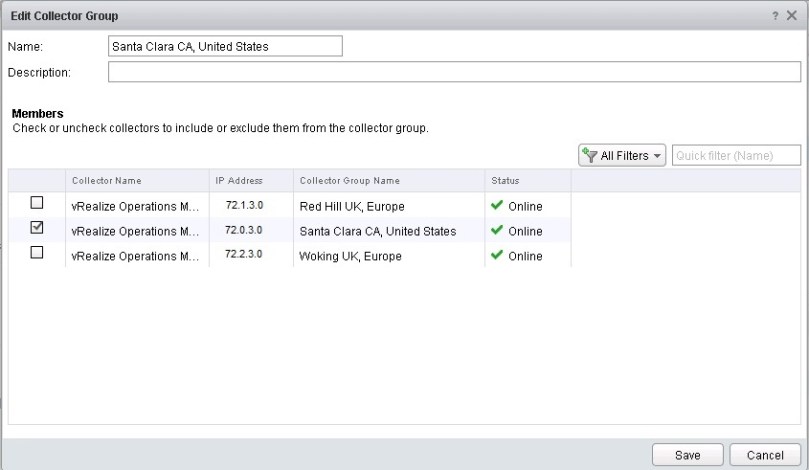Click green check icon in Santa Clara row
809x470 pixels.
pyautogui.click(x=497, y=230)
